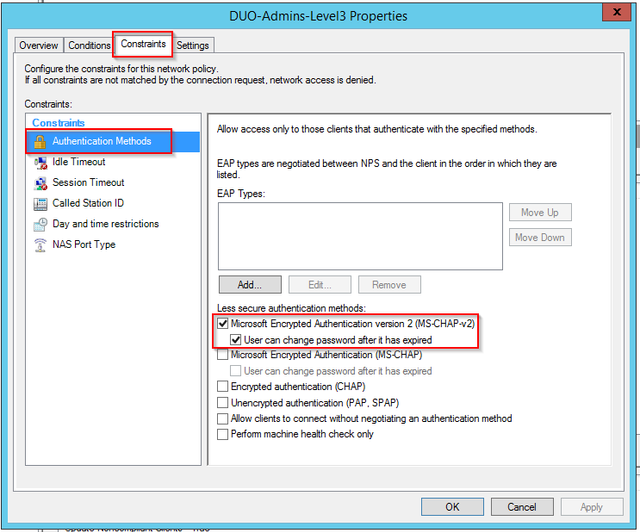
Task: Switch to the Conditions tab
Action: pyautogui.click(x=89, y=45)
